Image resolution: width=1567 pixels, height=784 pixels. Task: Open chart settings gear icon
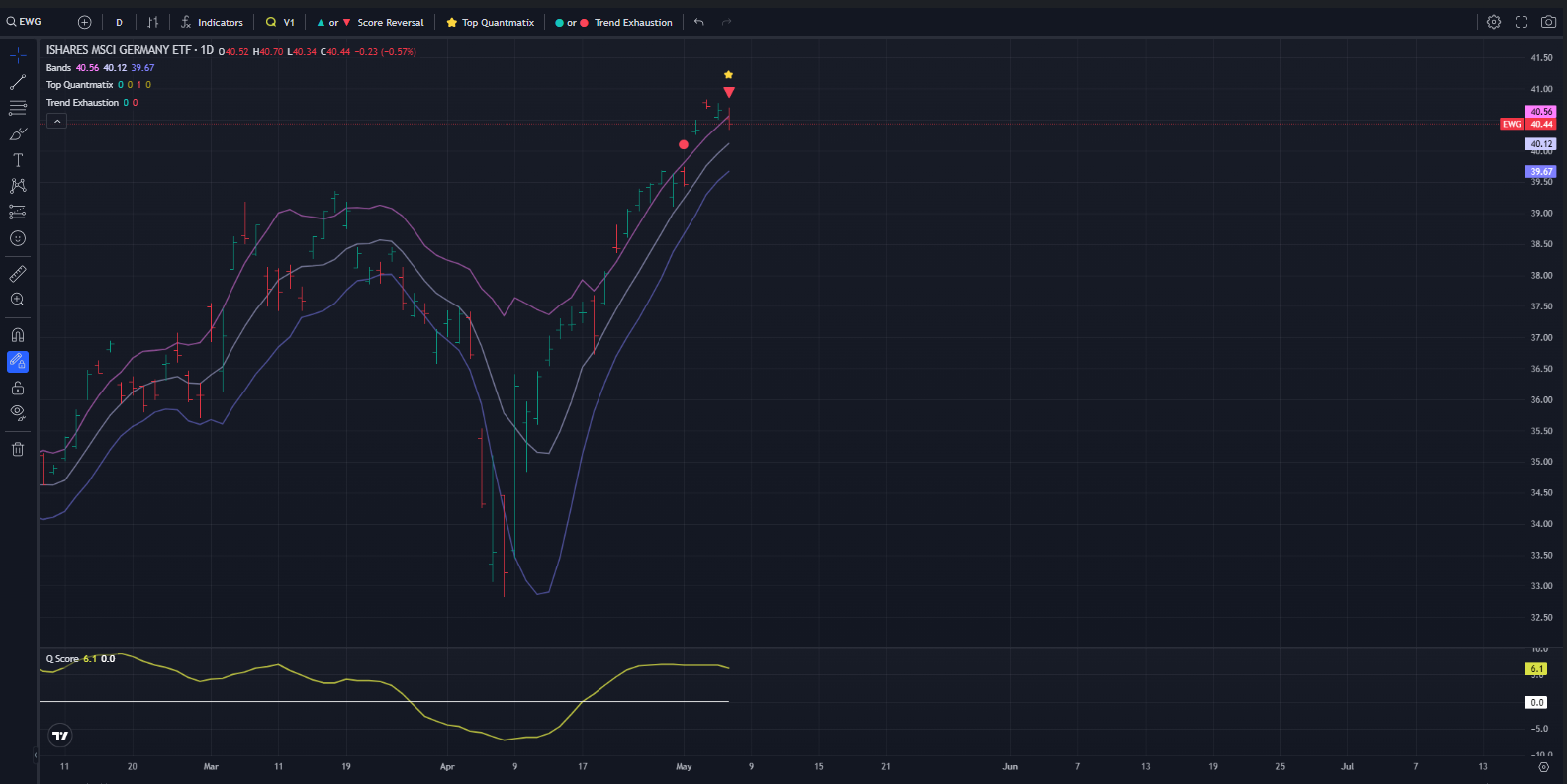(x=1494, y=22)
